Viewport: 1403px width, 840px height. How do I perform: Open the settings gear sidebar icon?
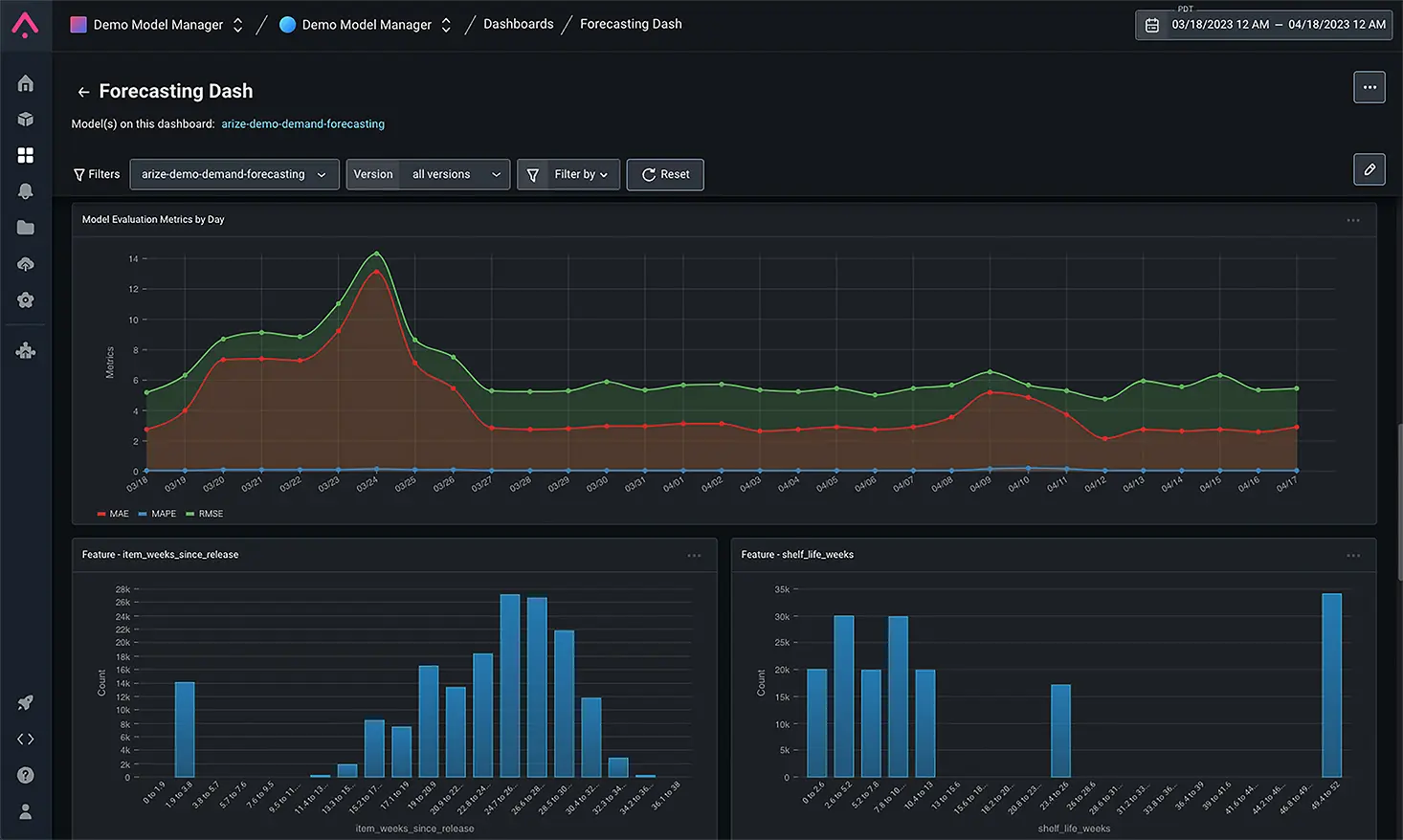click(26, 300)
